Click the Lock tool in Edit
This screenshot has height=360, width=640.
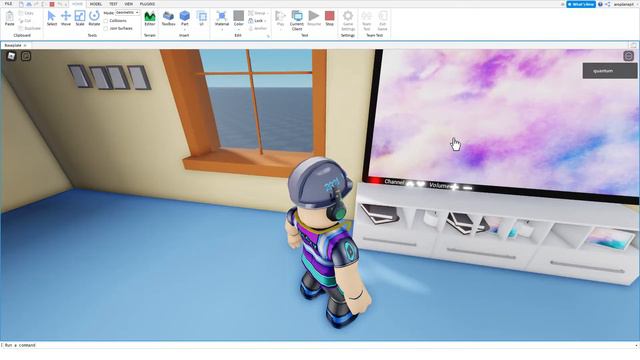257,20
